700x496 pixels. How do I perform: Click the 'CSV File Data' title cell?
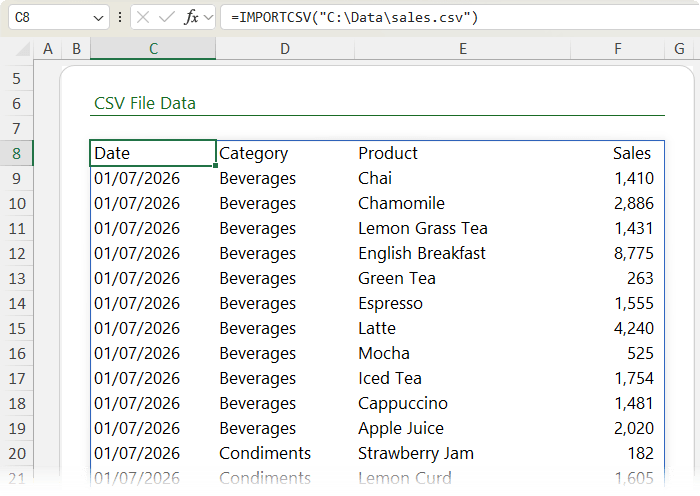tap(145, 103)
